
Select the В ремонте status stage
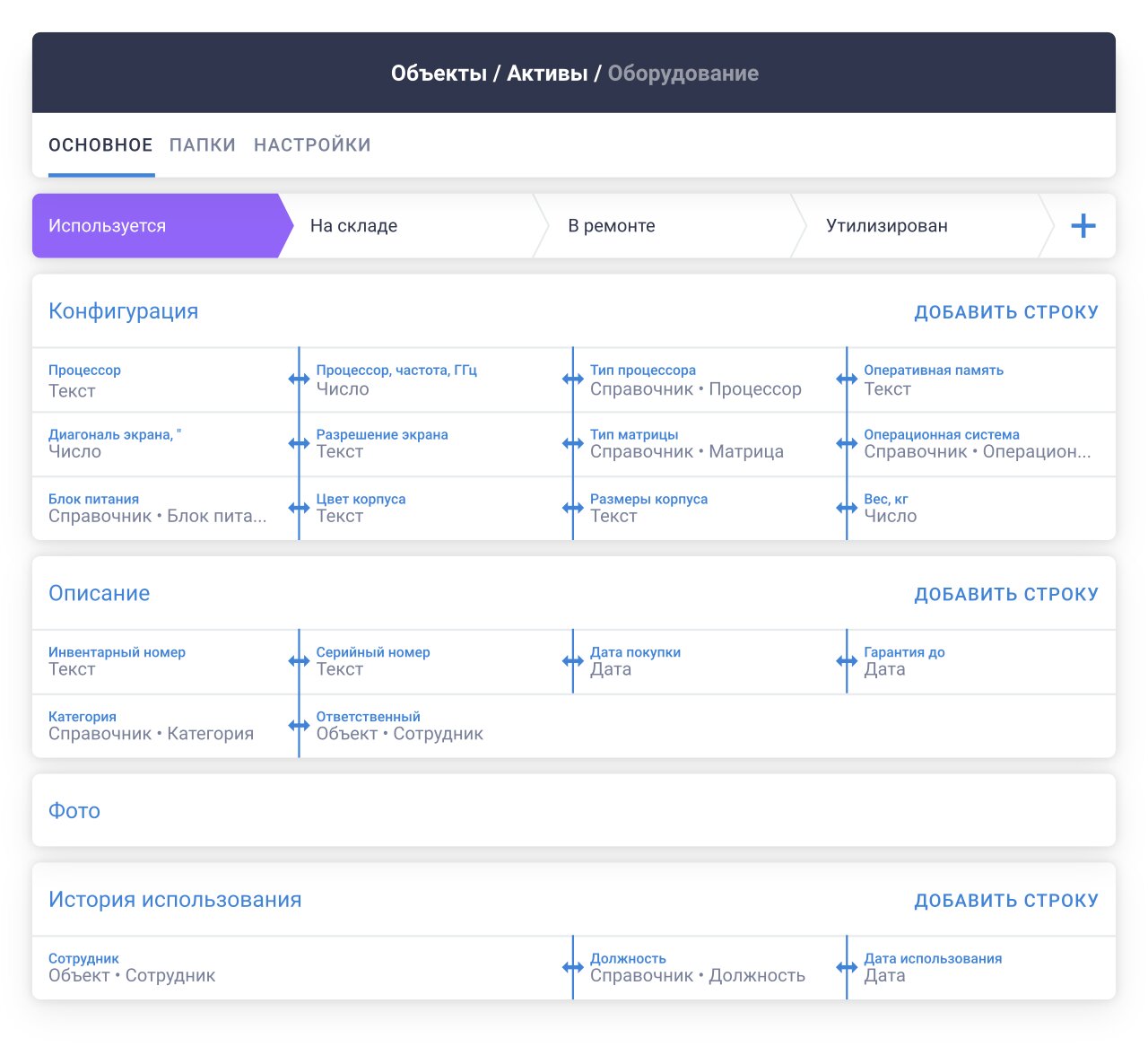click(x=612, y=226)
